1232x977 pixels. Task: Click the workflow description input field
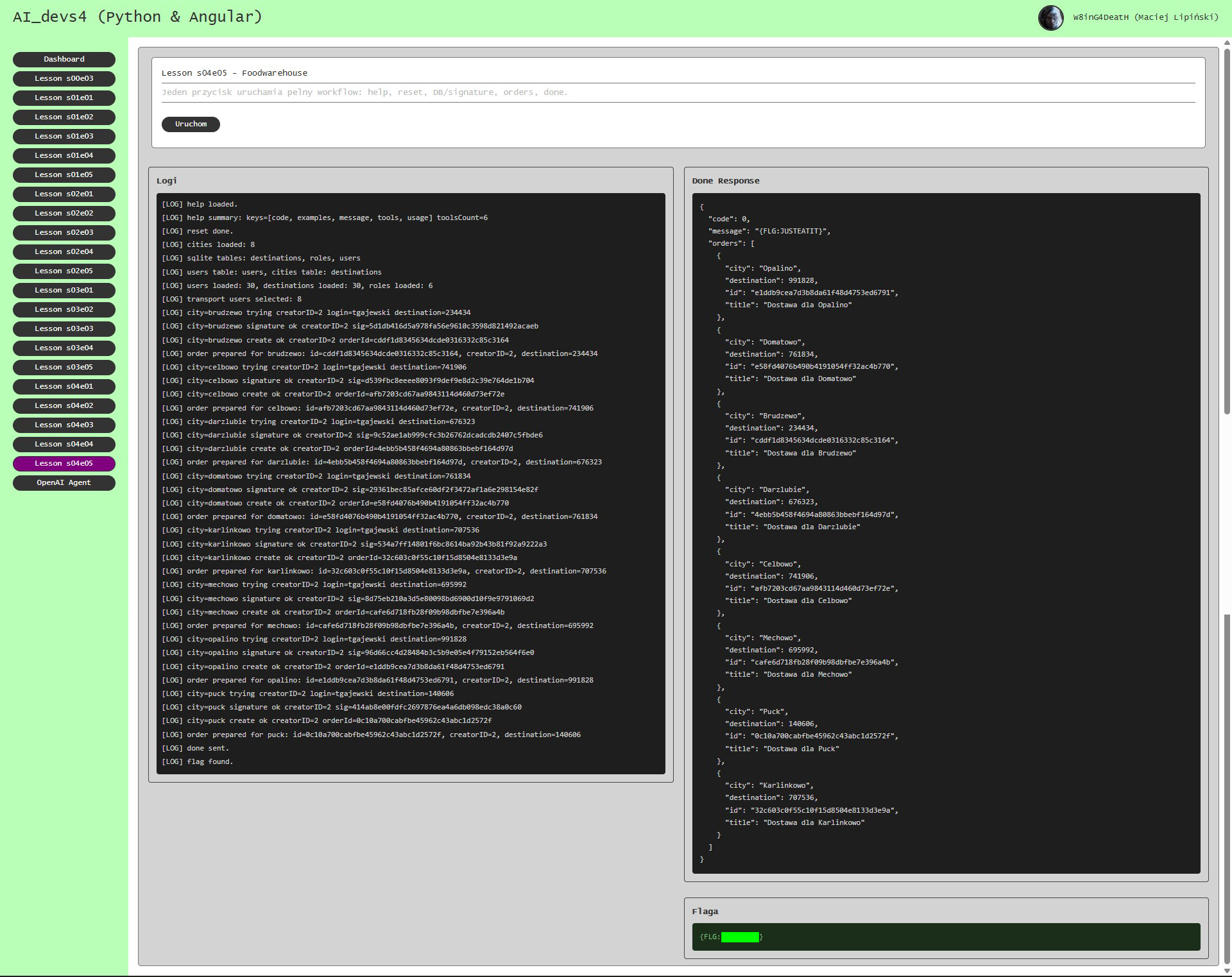tap(678, 92)
